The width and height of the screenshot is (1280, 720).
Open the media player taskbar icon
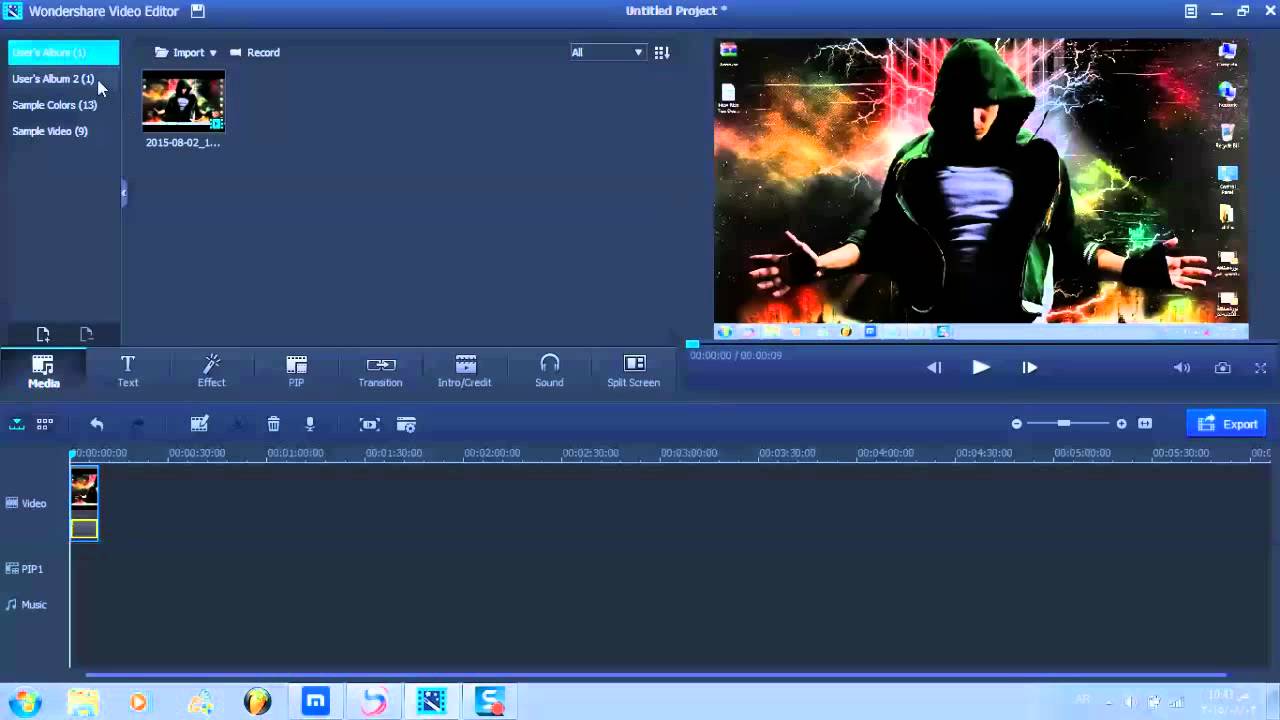[138, 702]
